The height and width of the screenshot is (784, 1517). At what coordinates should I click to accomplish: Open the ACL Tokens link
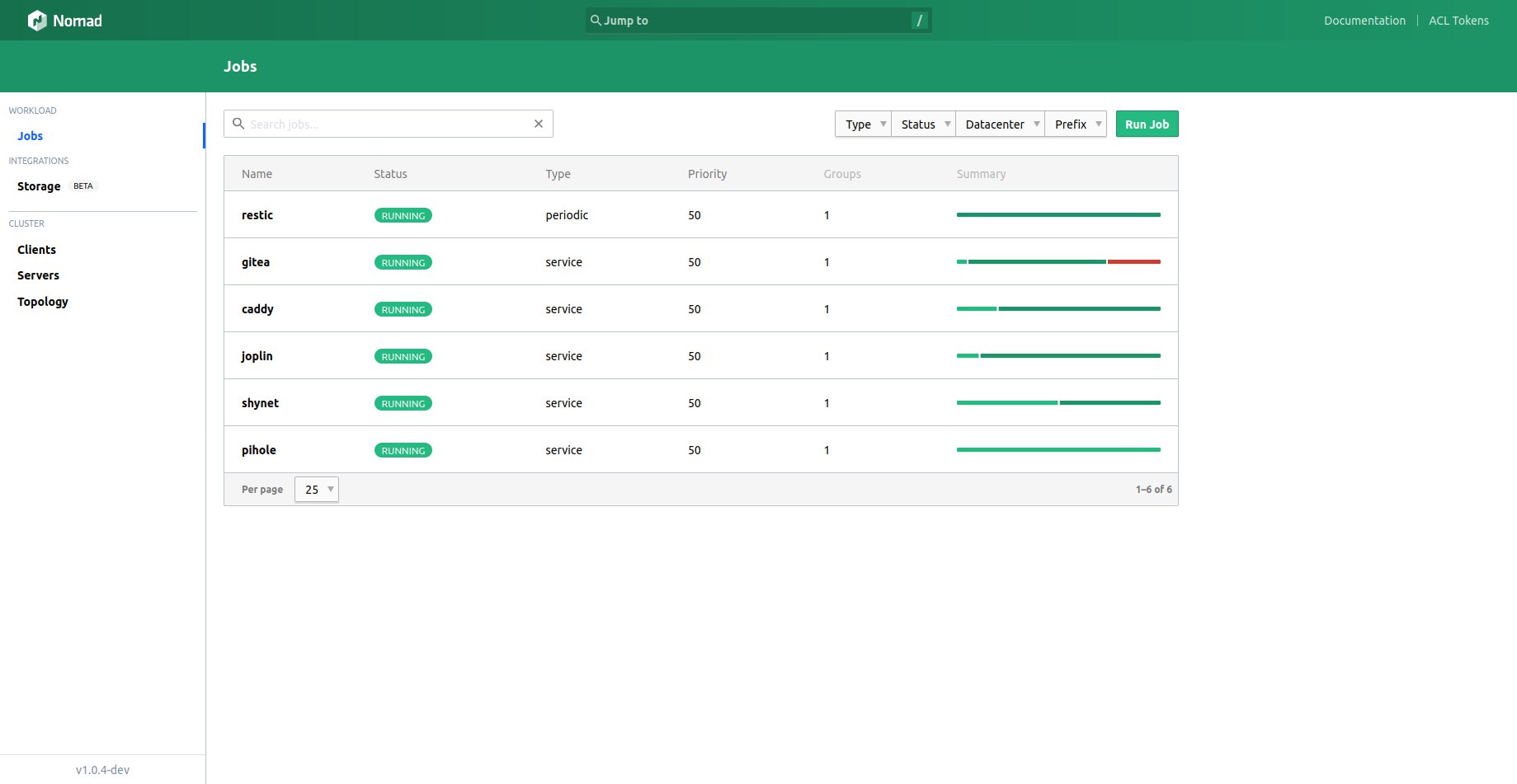tap(1458, 21)
